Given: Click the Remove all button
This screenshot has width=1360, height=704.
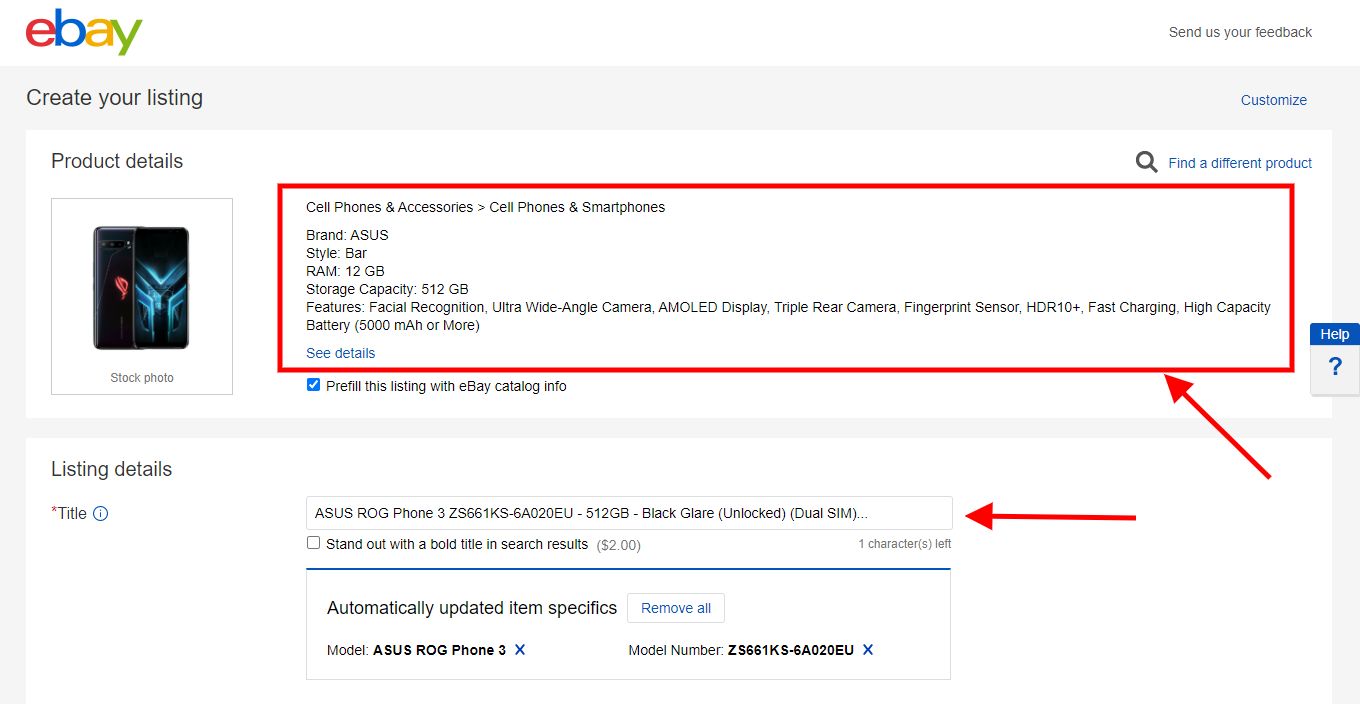Looking at the screenshot, I should tap(676, 608).
